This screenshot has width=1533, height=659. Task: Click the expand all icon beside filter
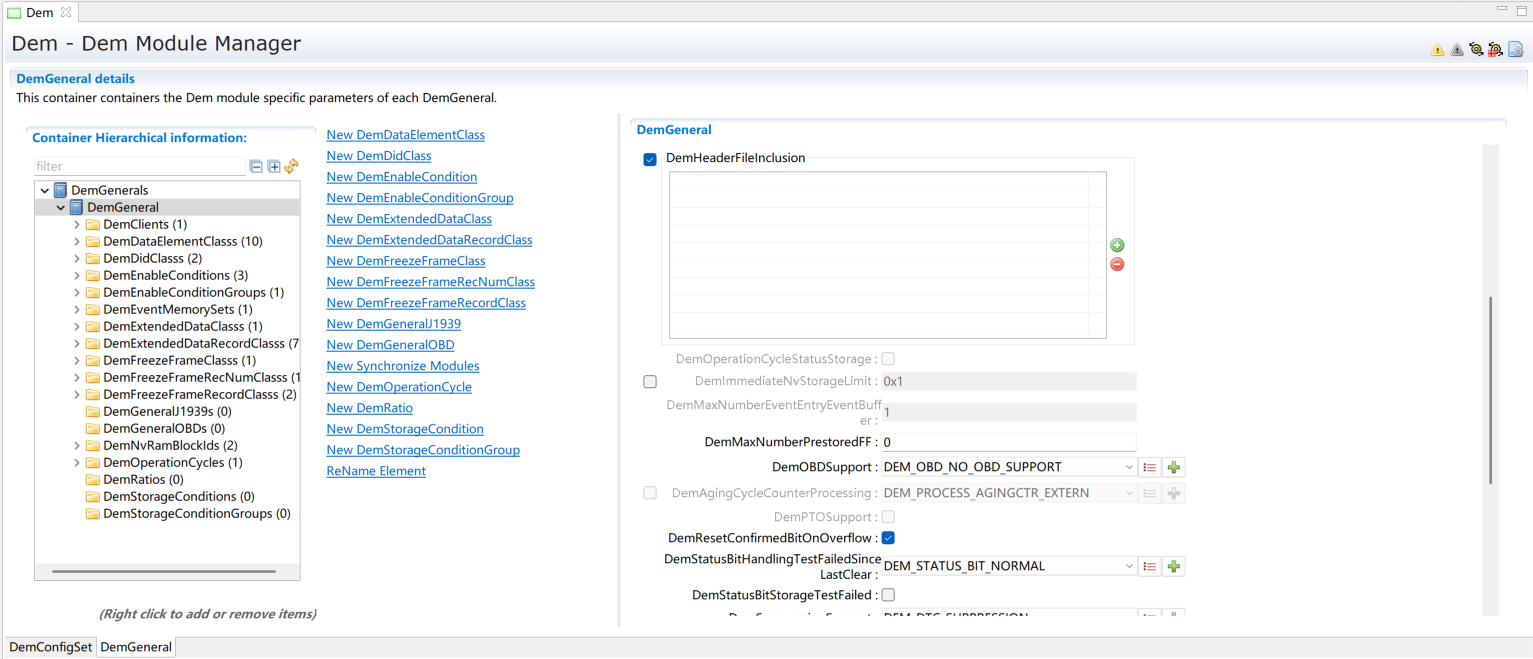(x=274, y=167)
